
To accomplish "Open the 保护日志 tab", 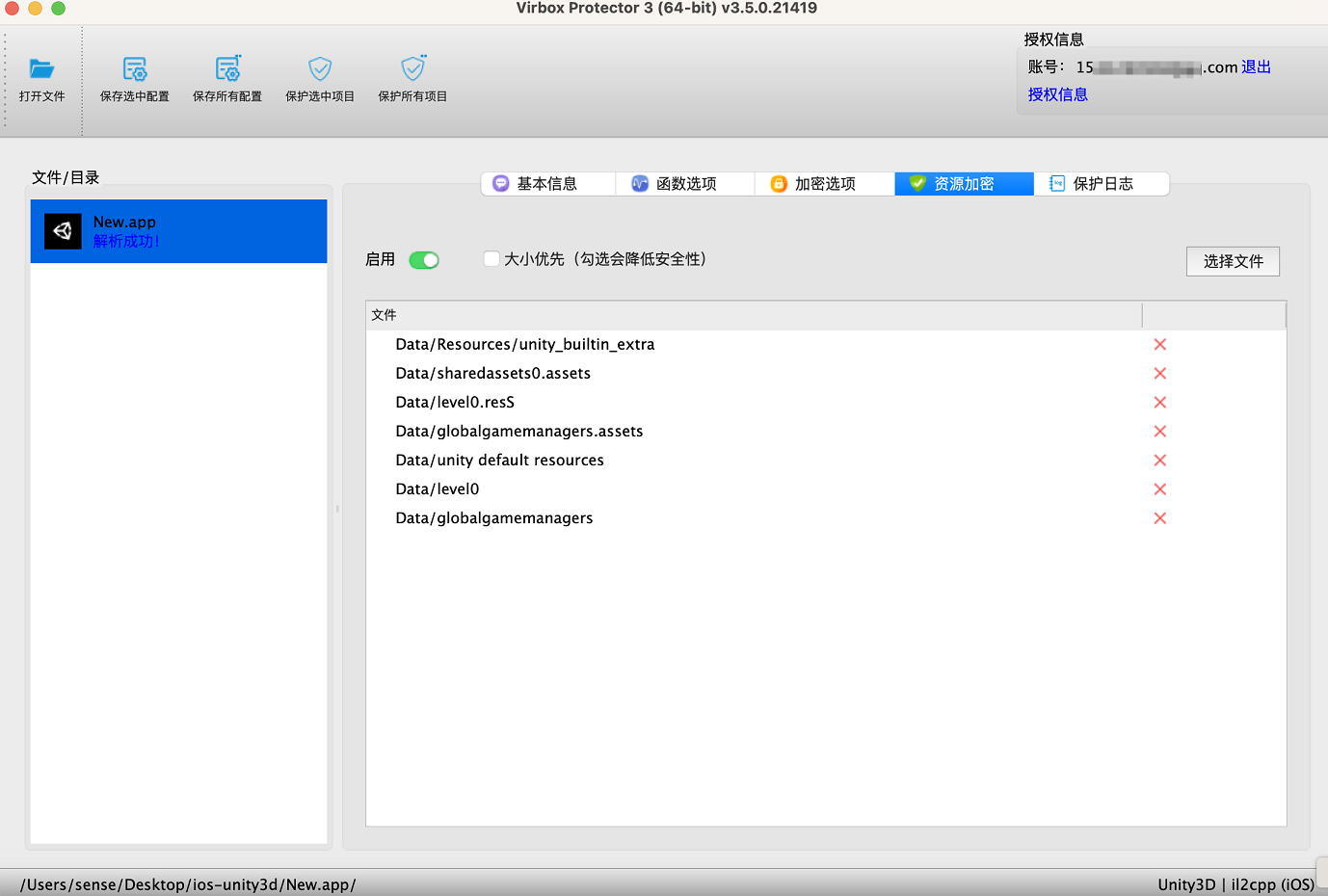I will pos(1102,184).
